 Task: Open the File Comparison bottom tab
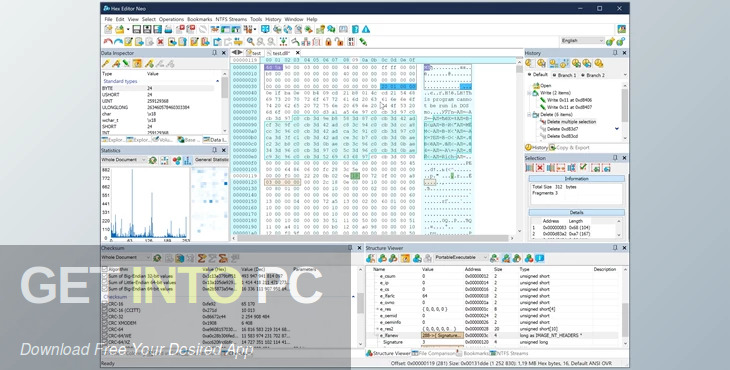(x=434, y=354)
